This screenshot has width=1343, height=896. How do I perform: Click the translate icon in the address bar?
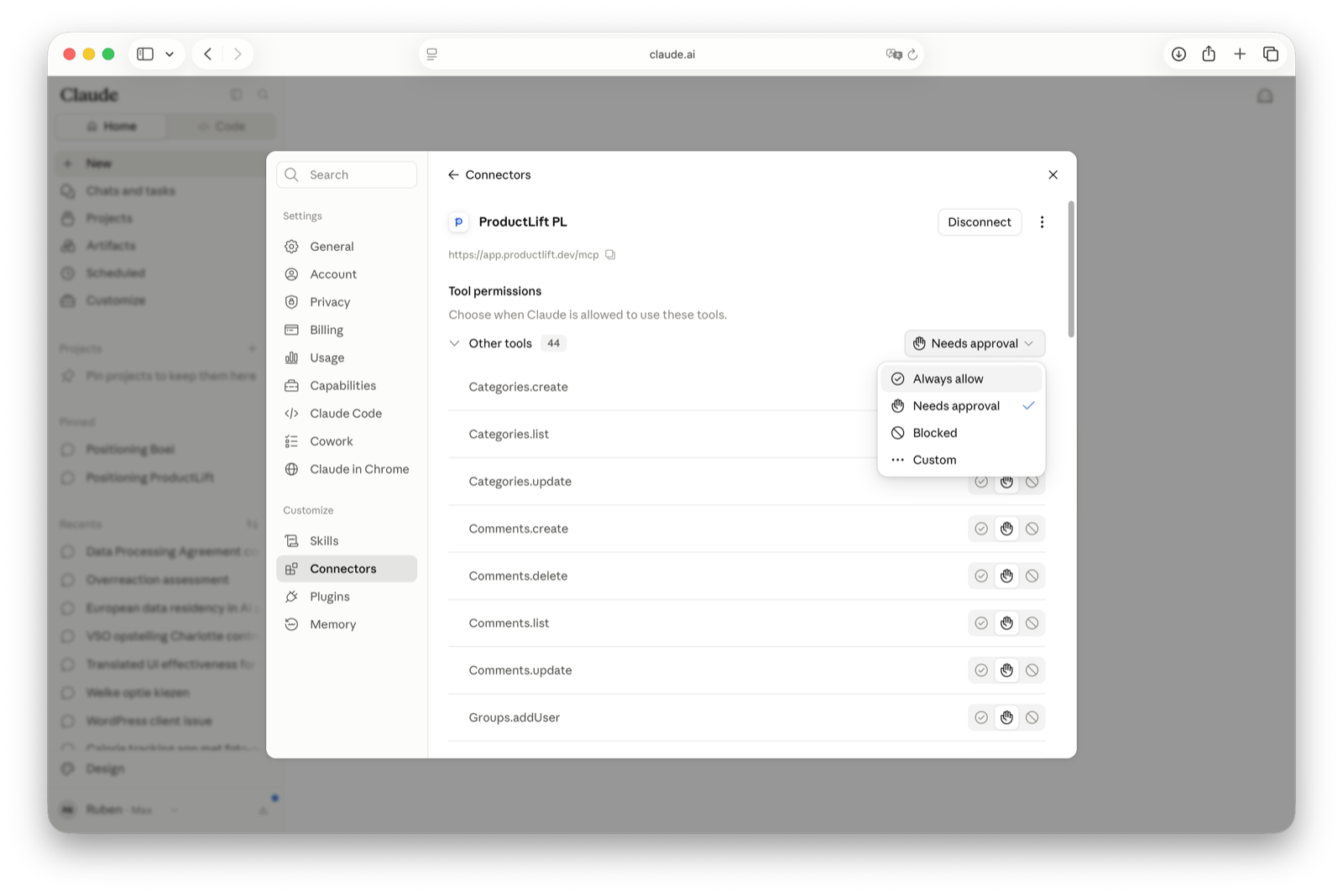click(x=893, y=55)
